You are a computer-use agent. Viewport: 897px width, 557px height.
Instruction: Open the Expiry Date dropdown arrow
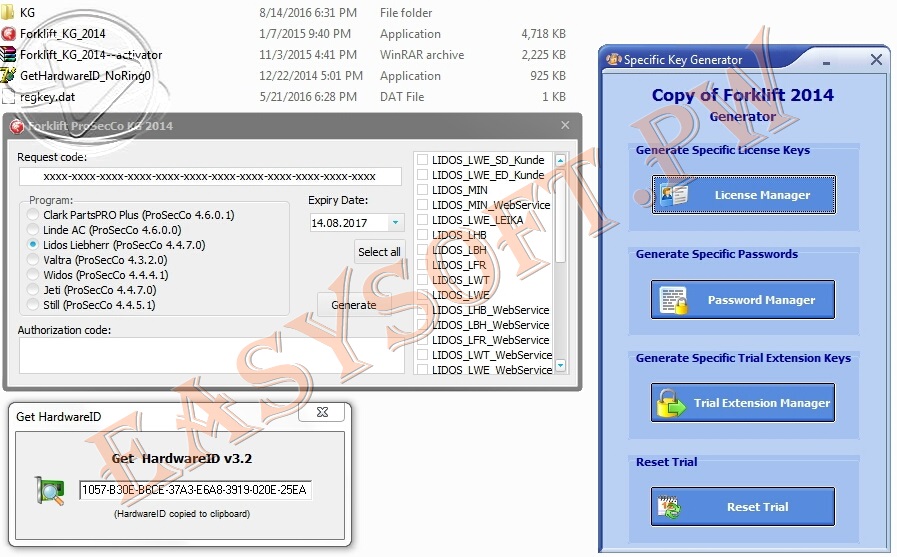[395, 222]
